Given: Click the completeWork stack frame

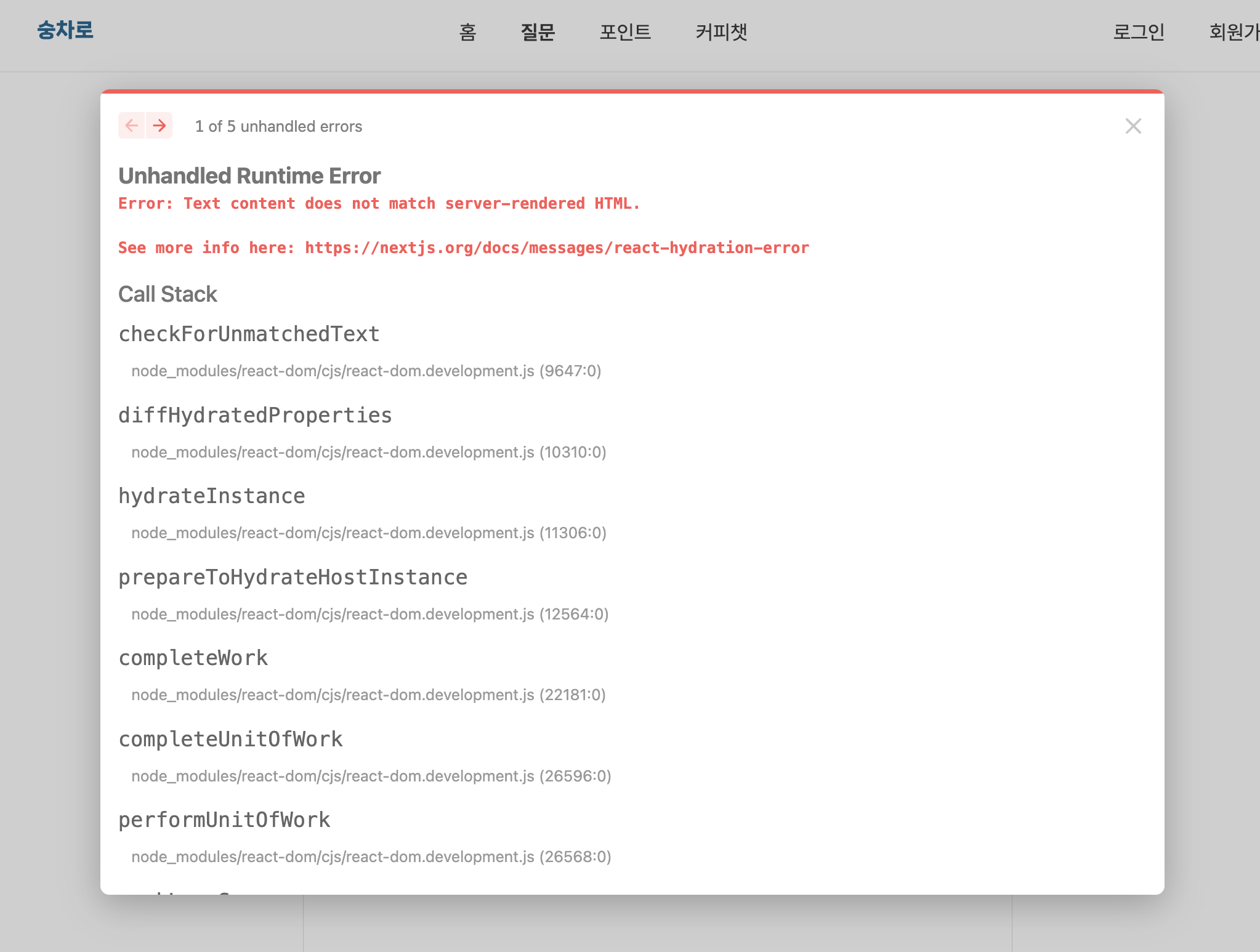Looking at the screenshot, I should pos(193,658).
